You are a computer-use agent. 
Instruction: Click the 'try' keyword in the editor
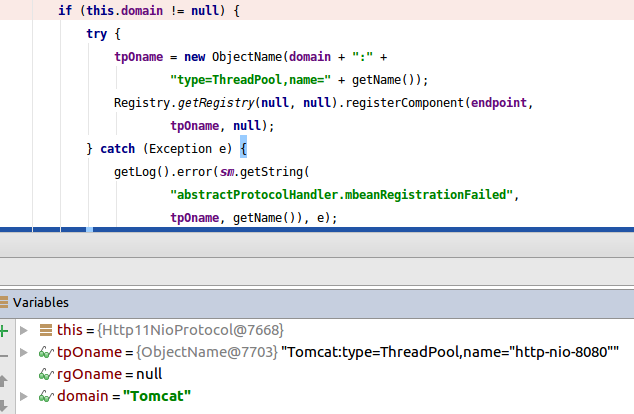point(97,34)
